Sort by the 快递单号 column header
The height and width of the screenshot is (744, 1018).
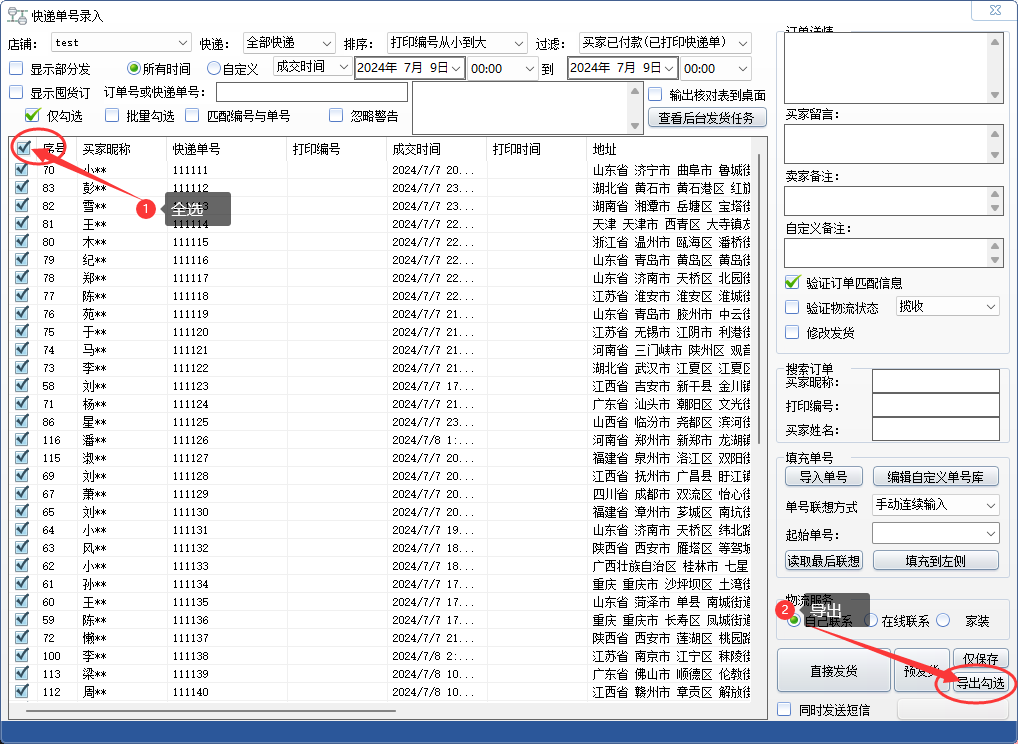click(x=226, y=149)
